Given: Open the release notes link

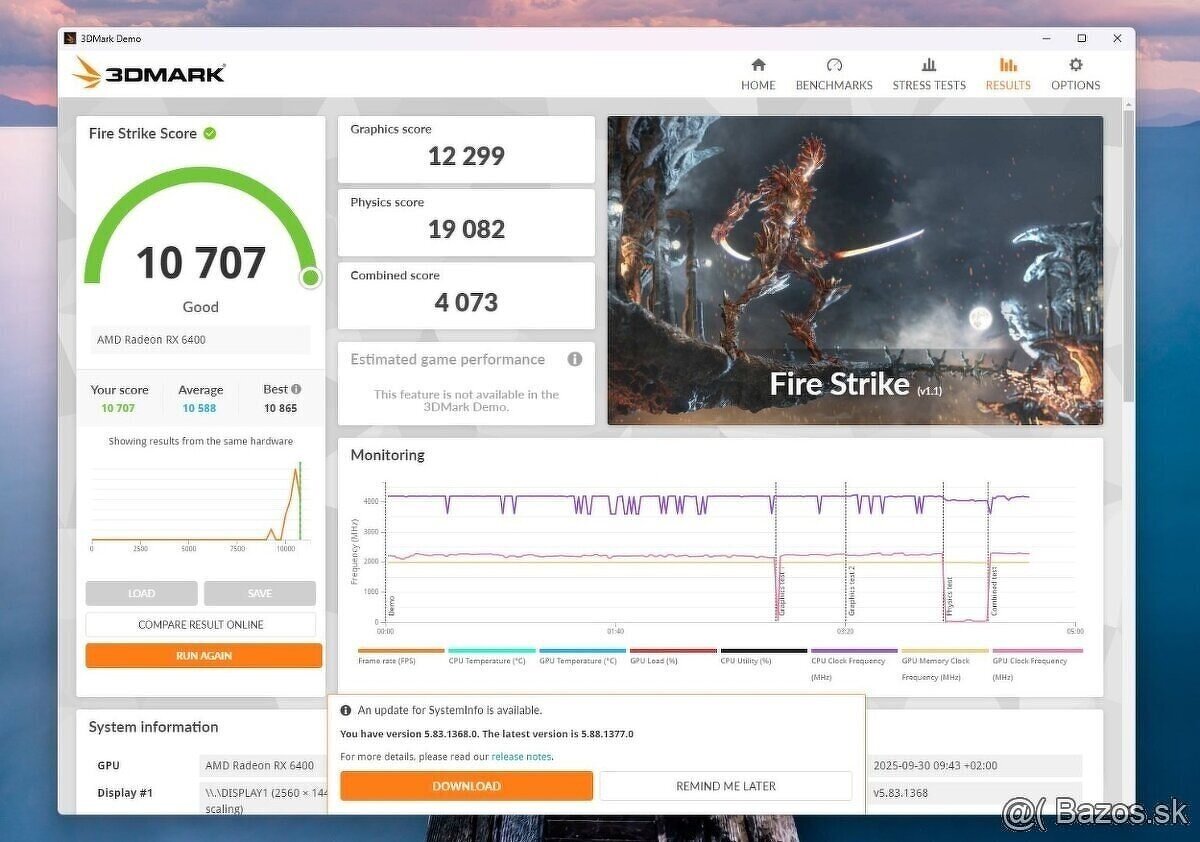Looking at the screenshot, I should click(x=522, y=756).
